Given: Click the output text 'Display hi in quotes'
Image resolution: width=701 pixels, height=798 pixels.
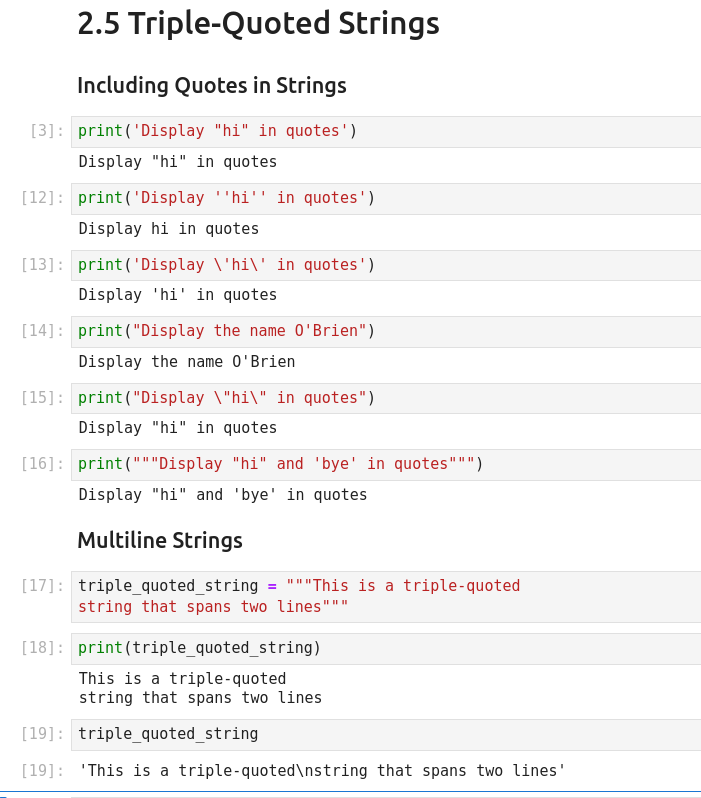Looking at the screenshot, I should coord(168,229).
